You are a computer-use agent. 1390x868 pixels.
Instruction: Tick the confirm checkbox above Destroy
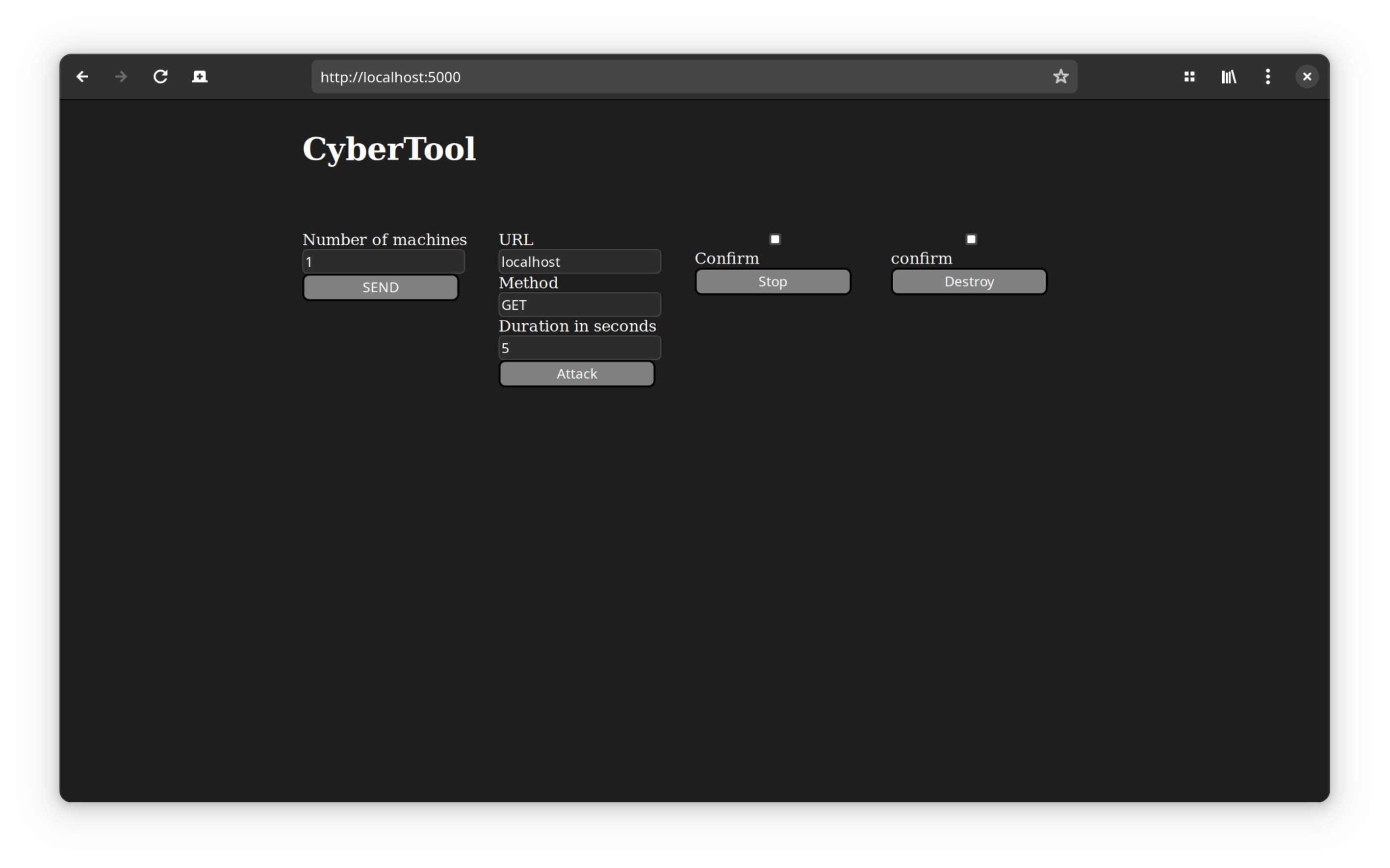971,239
